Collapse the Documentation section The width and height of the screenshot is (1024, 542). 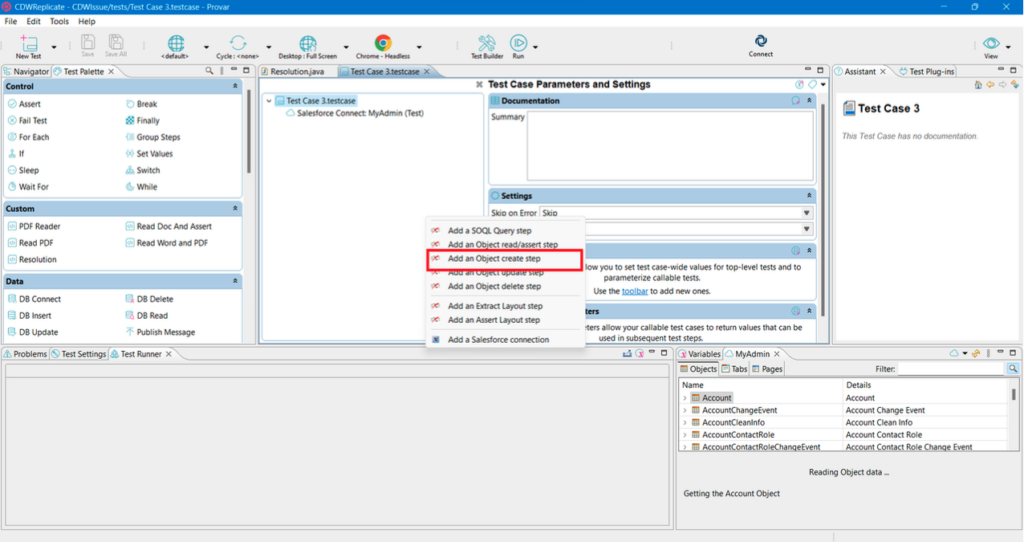coord(809,101)
